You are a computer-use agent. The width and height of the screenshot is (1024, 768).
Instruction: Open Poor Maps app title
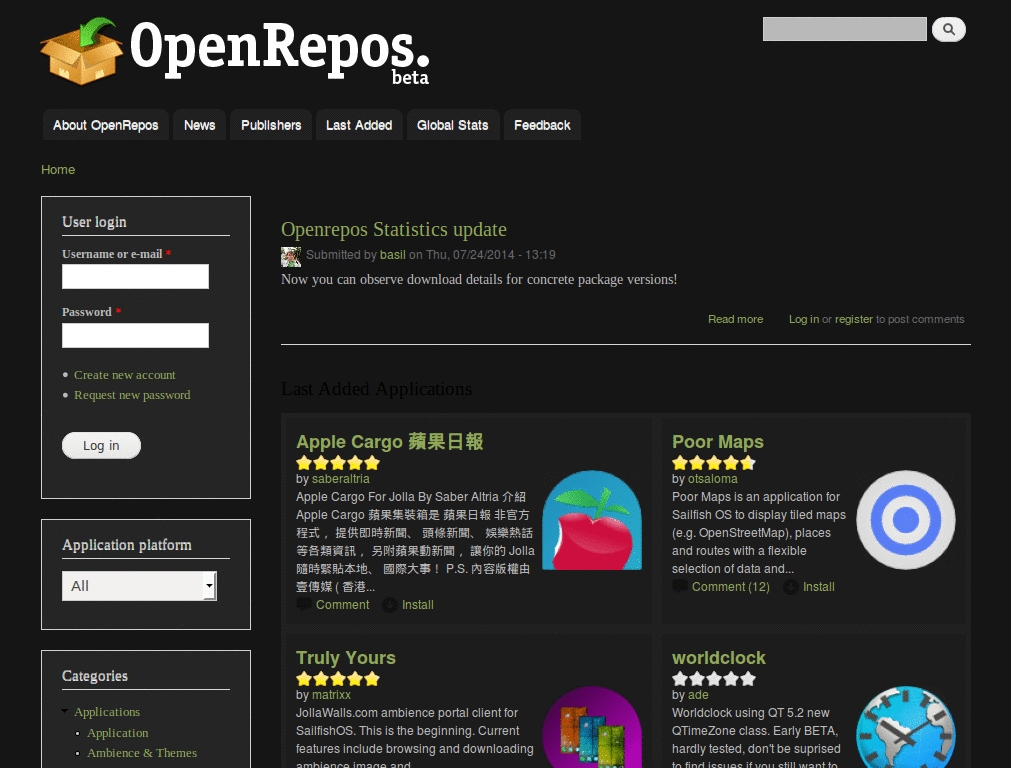(x=718, y=441)
